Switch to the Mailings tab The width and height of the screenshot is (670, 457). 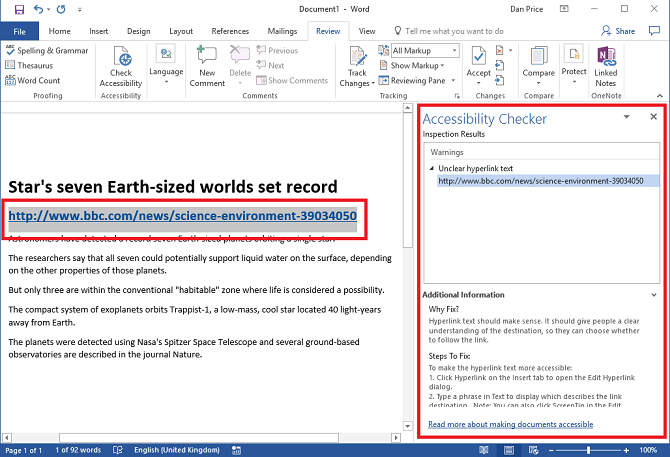(282, 31)
